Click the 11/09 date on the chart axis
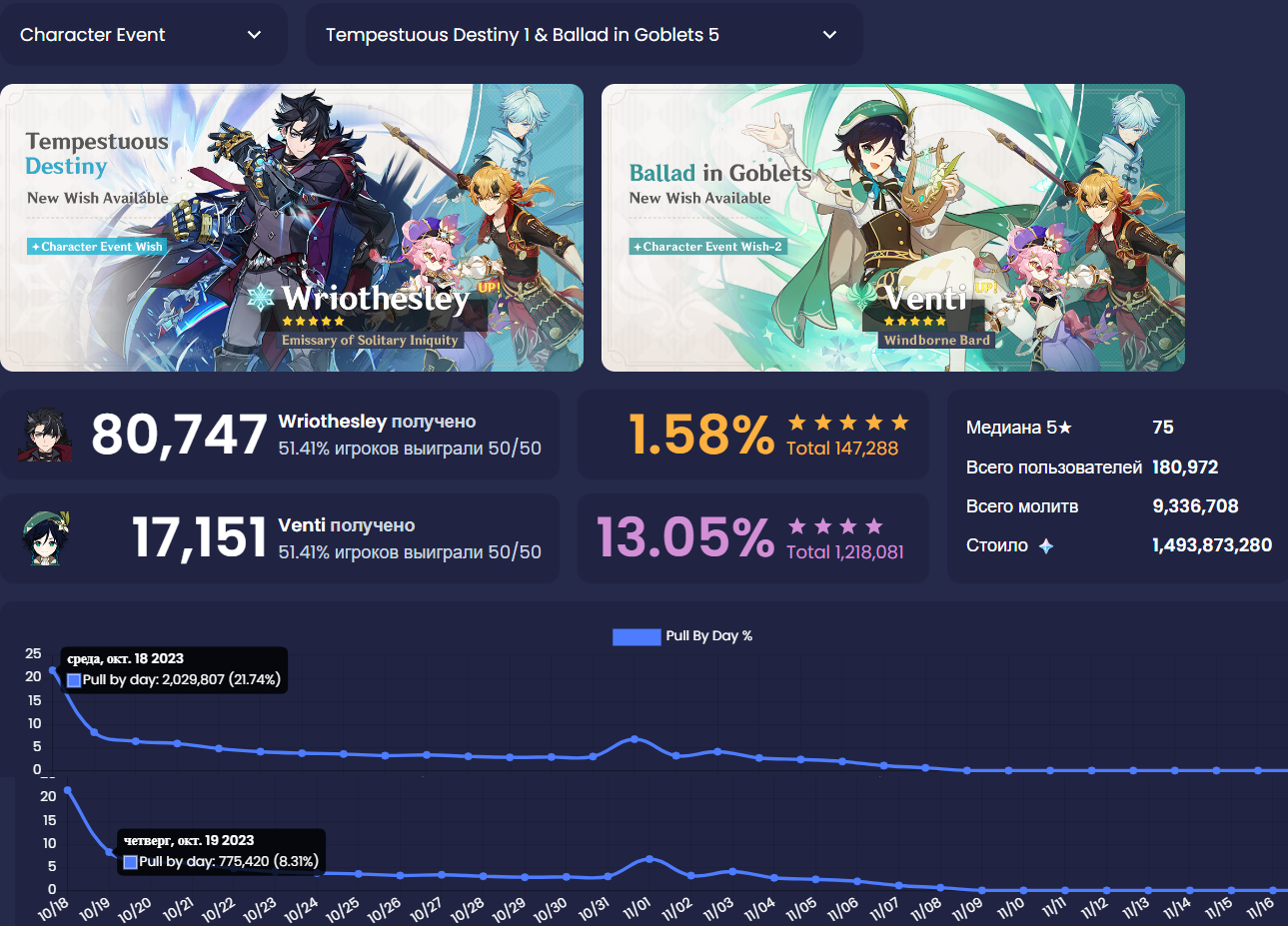Image resolution: width=1288 pixels, height=926 pixels. (967, 908)
